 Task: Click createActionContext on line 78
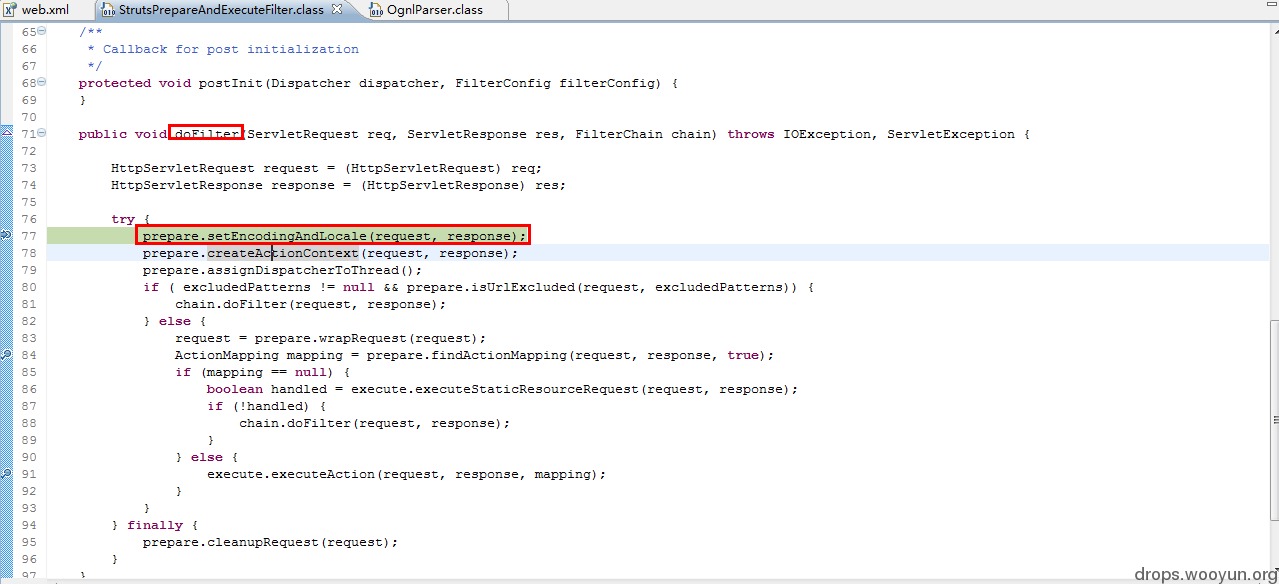282,253
